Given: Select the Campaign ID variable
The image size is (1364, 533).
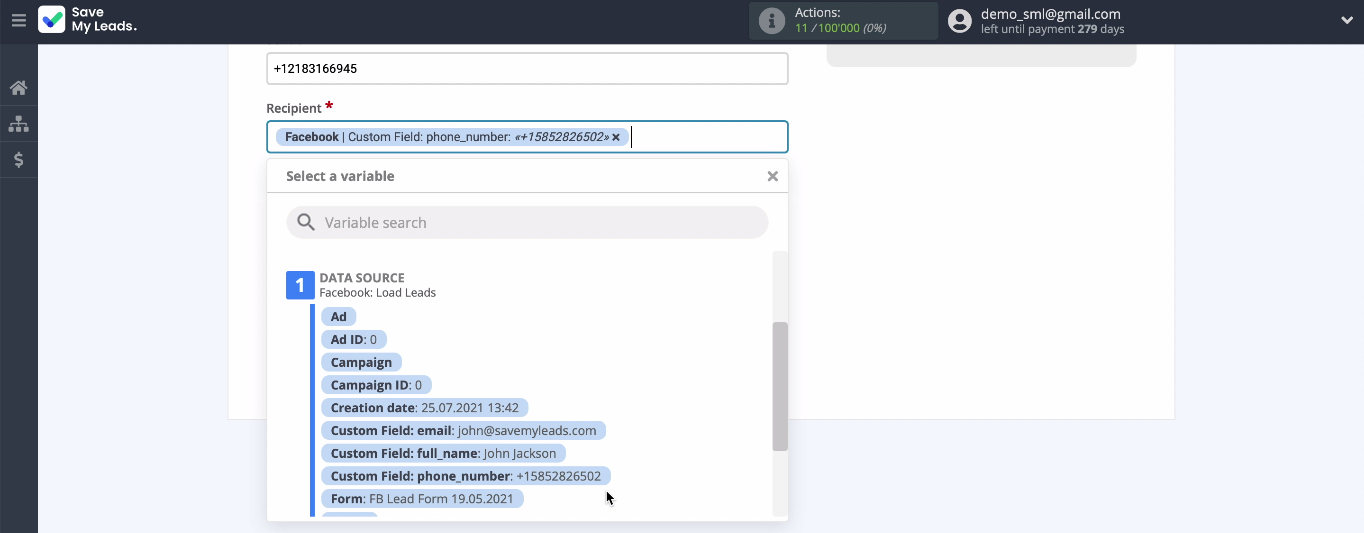Looking at the screenshot, I should (376, 385).
